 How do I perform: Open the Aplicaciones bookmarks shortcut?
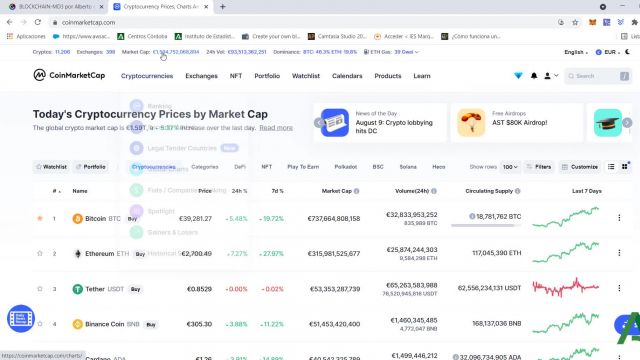(26, 36)
